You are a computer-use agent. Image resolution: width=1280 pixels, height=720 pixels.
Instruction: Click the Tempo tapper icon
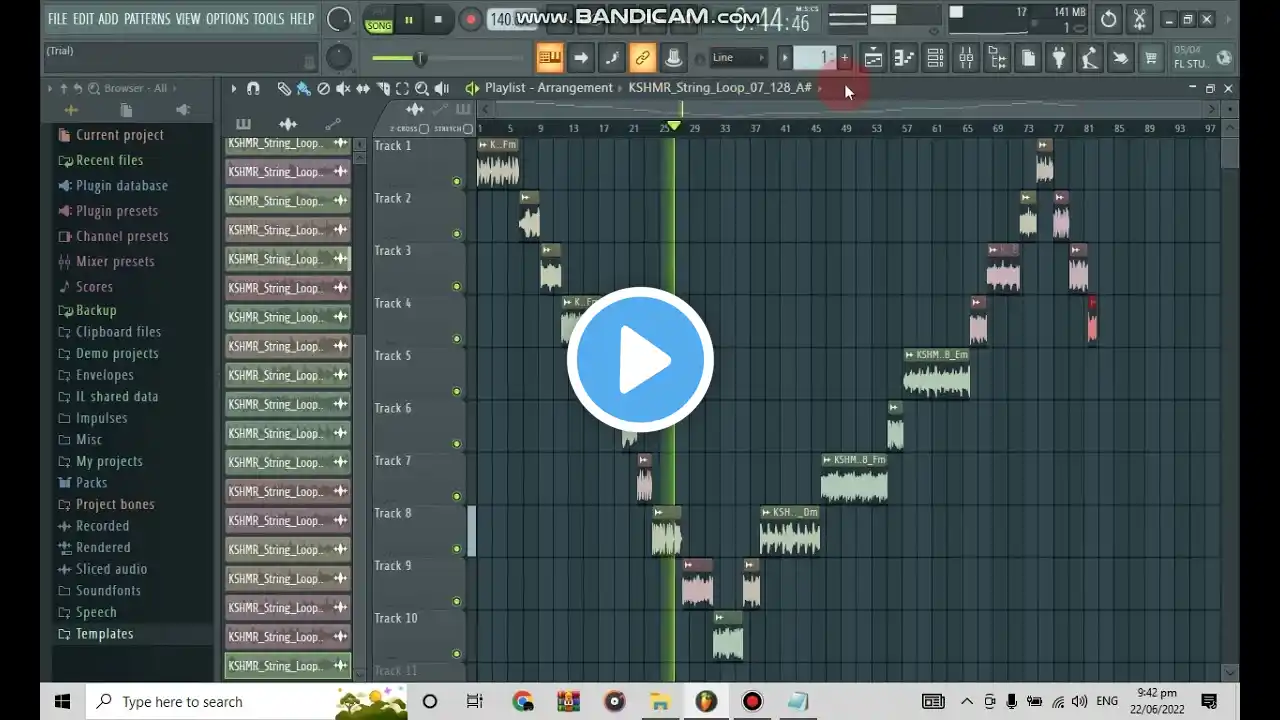click(x=1090, y=58)
